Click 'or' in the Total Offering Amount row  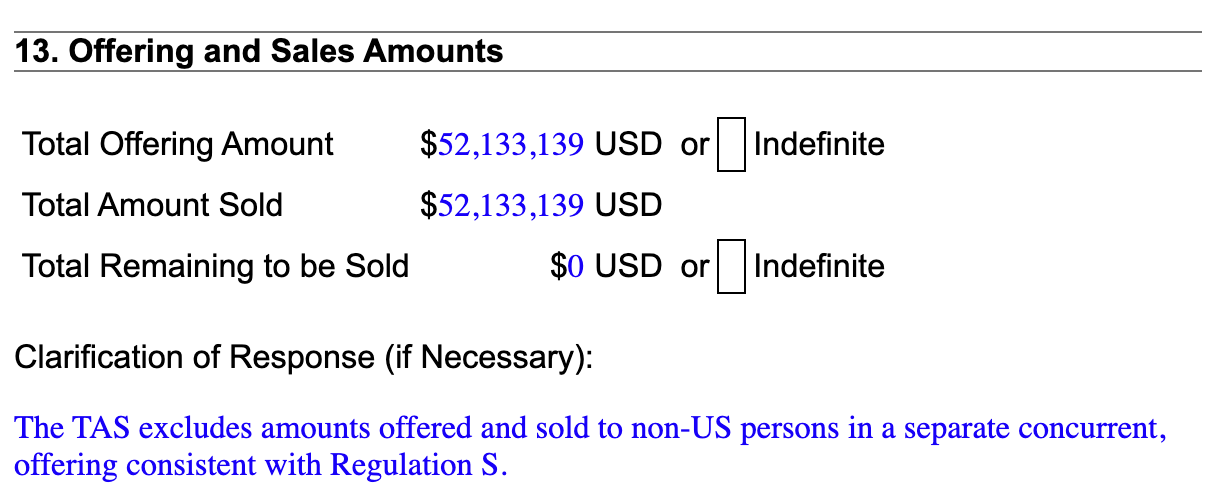[x=694, y=145]
